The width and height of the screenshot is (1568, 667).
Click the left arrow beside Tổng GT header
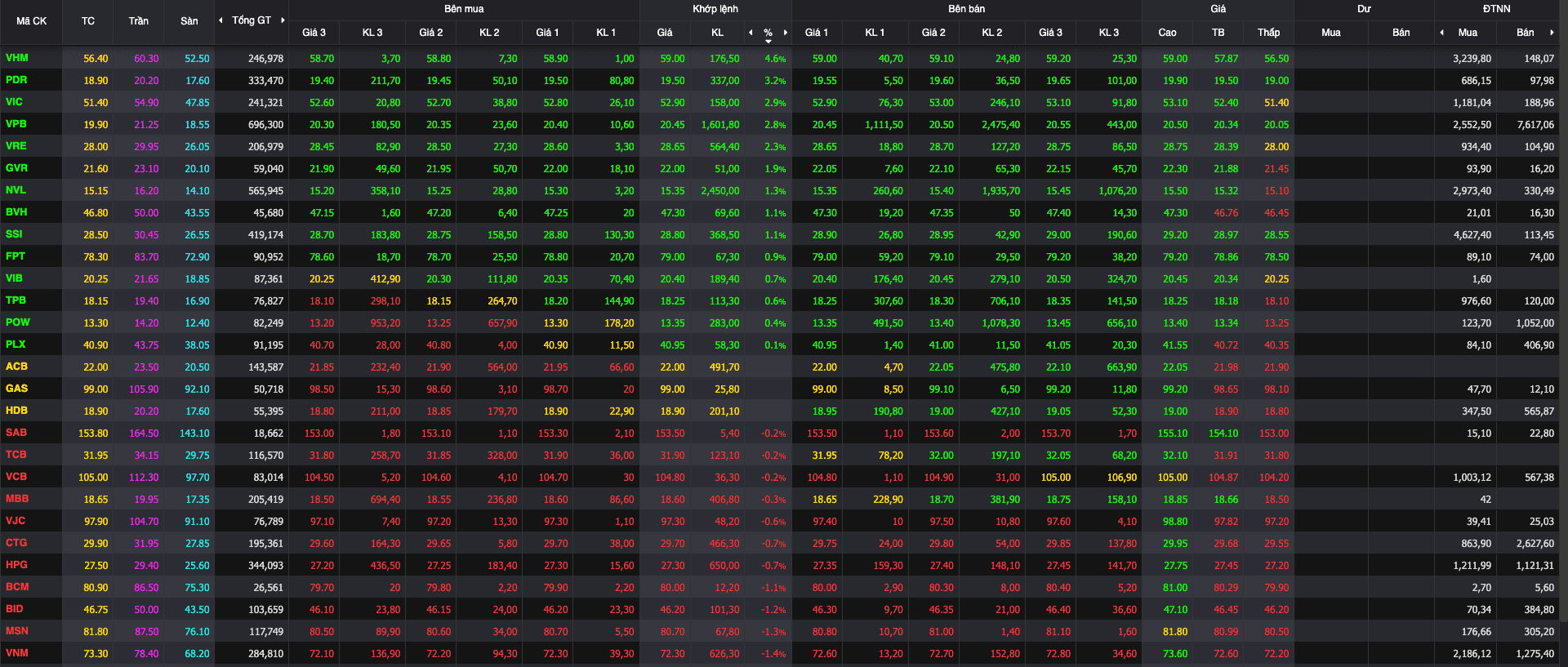click(x=220, y=20)
